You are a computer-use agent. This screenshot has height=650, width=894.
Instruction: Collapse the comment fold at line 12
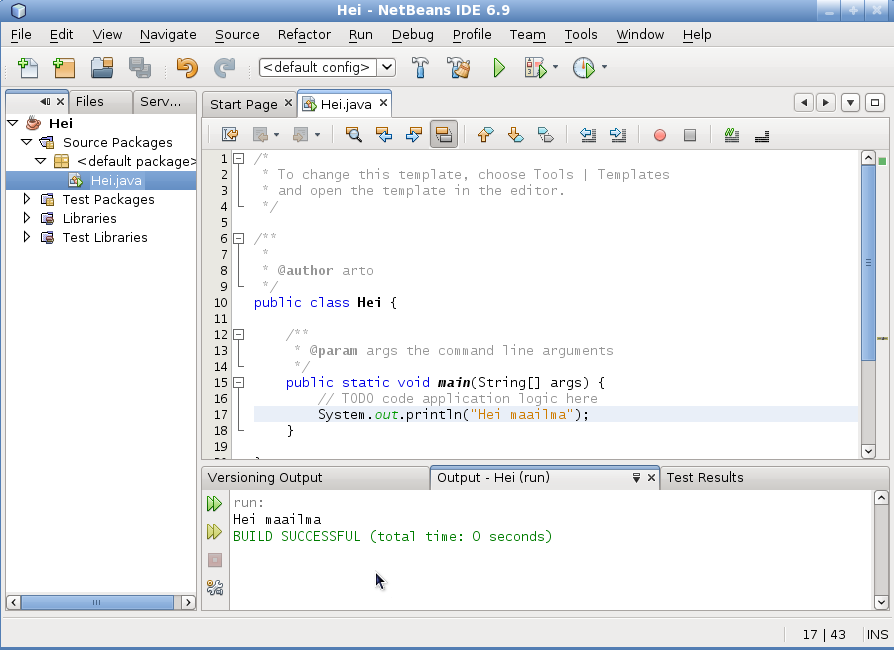239,335
